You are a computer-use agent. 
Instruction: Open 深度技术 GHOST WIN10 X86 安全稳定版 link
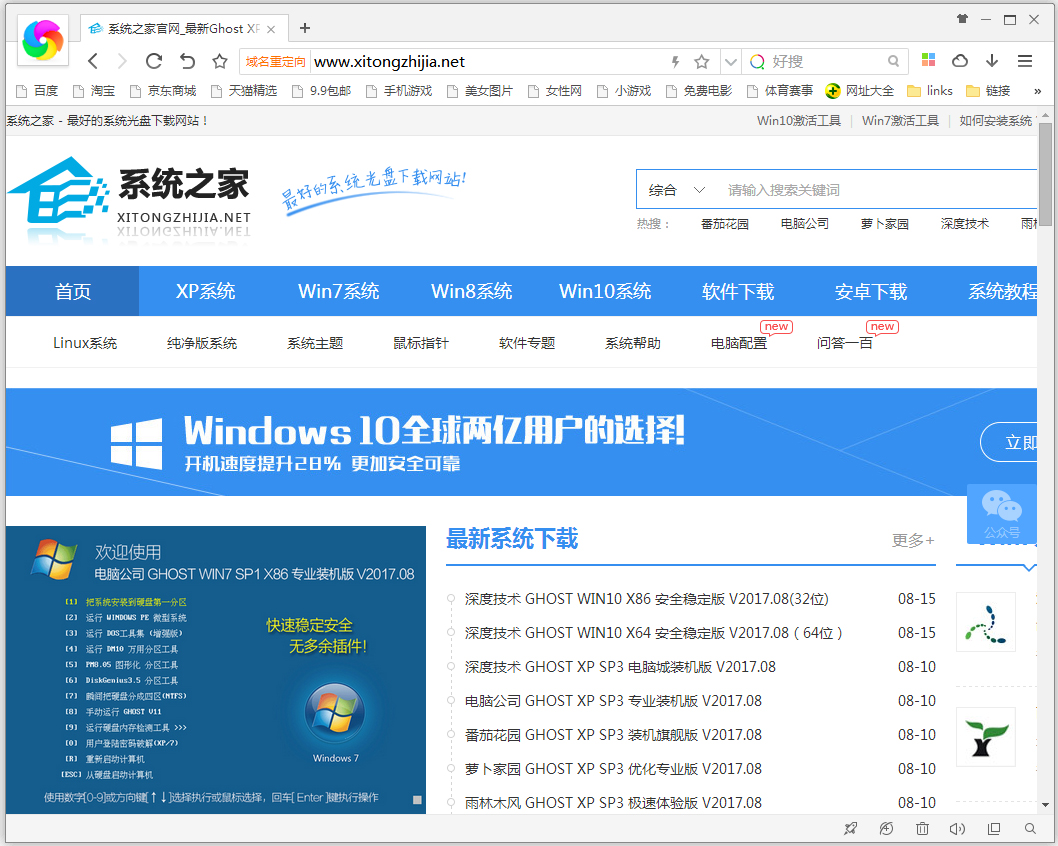(646, 599)
